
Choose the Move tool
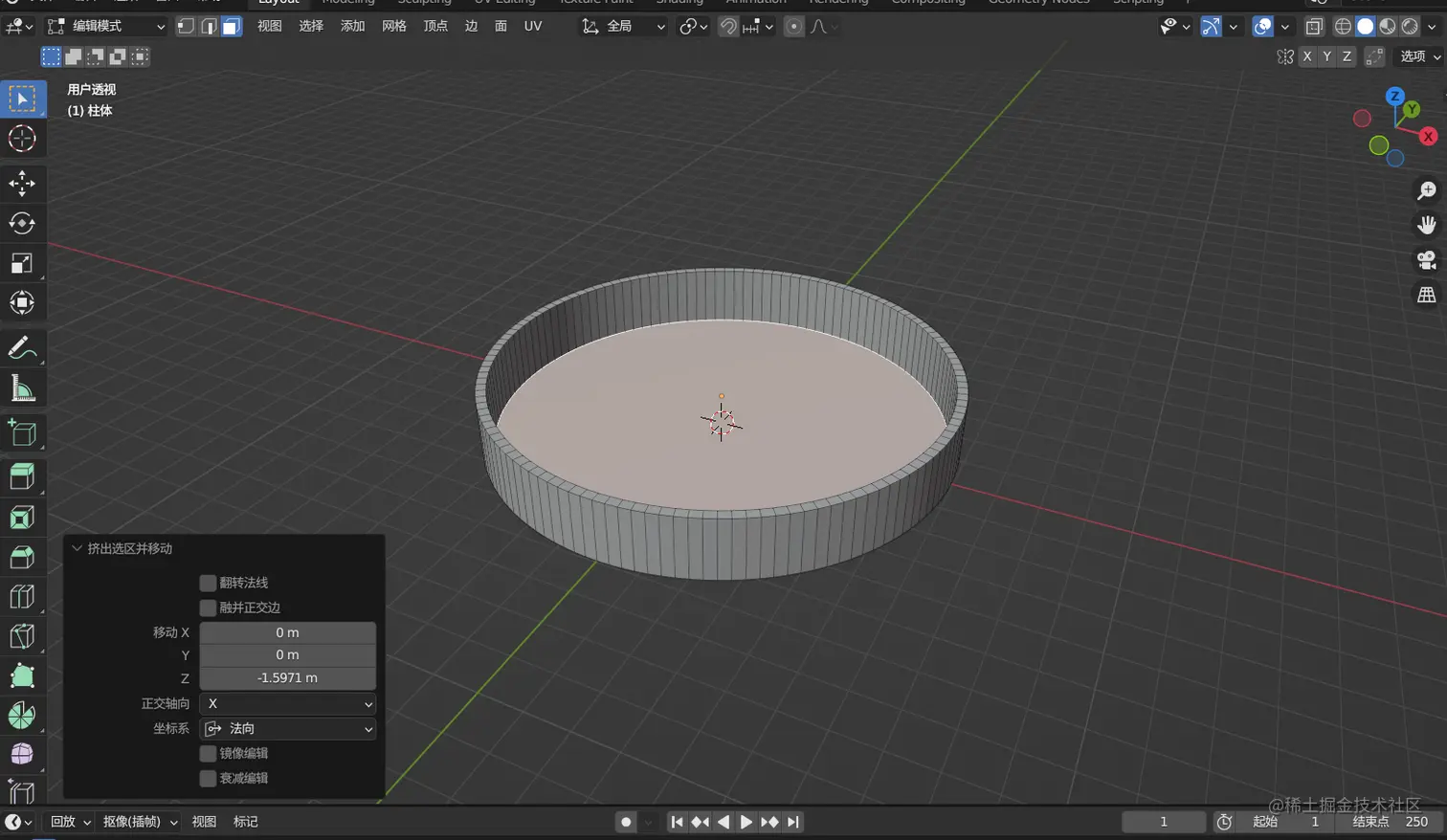[x=22, y=183]
